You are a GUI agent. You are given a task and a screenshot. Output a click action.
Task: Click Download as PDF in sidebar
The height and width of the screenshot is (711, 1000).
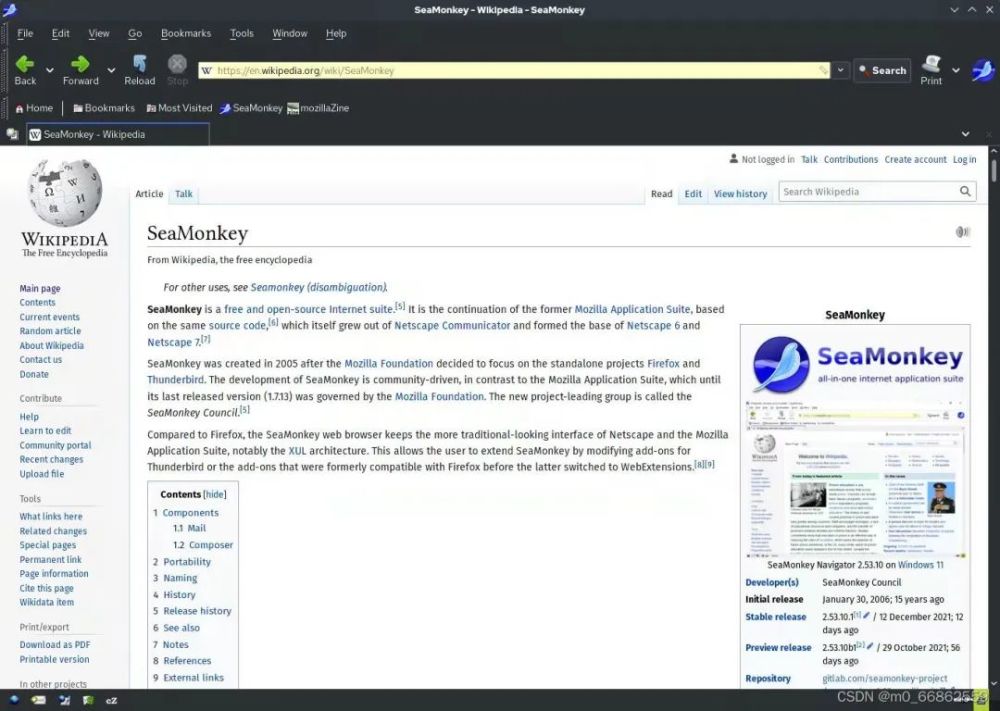click(x=55, y=645)
